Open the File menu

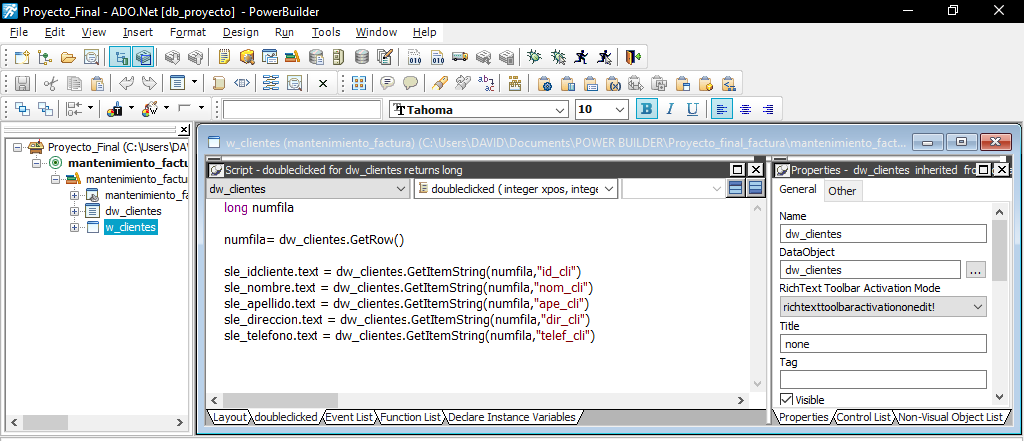tap(19, 32)
